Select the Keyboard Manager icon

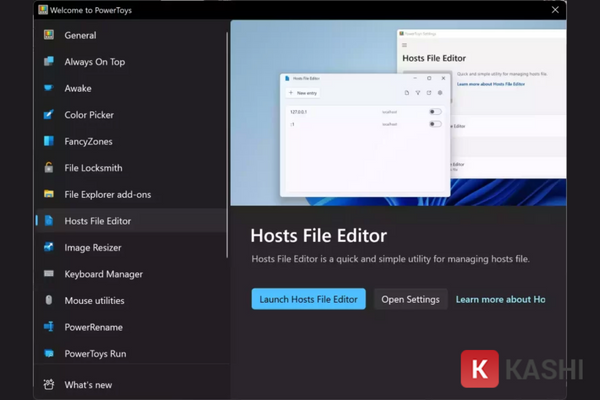pyautogui.click(x=48, y=274)
